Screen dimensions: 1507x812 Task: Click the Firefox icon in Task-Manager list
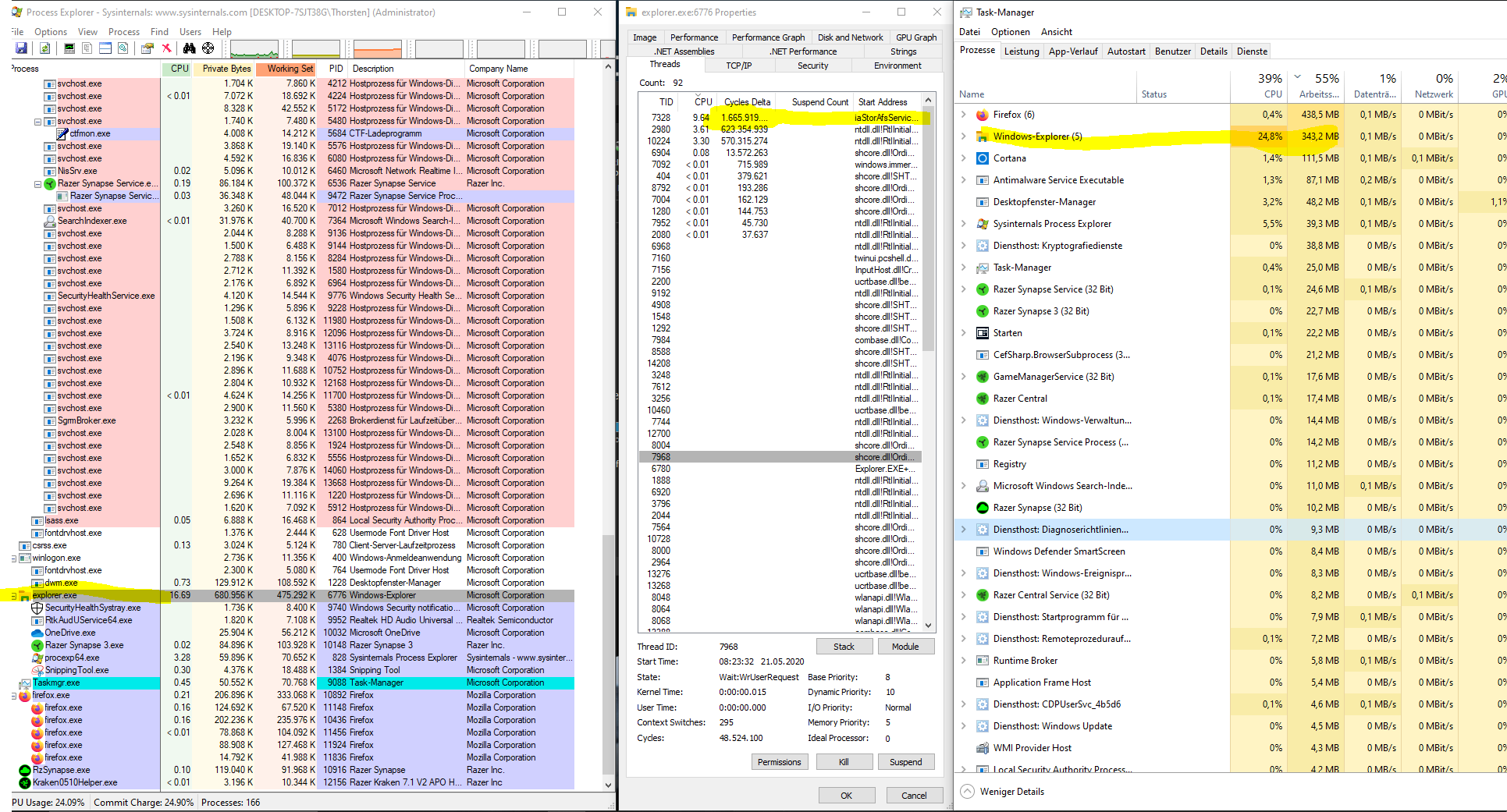[983, 115]
